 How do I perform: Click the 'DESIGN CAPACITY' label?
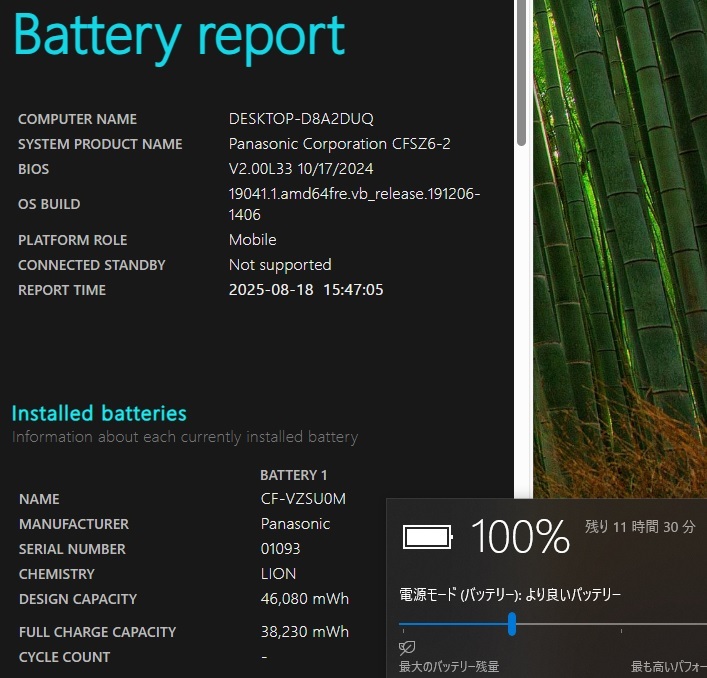[78, 599]
